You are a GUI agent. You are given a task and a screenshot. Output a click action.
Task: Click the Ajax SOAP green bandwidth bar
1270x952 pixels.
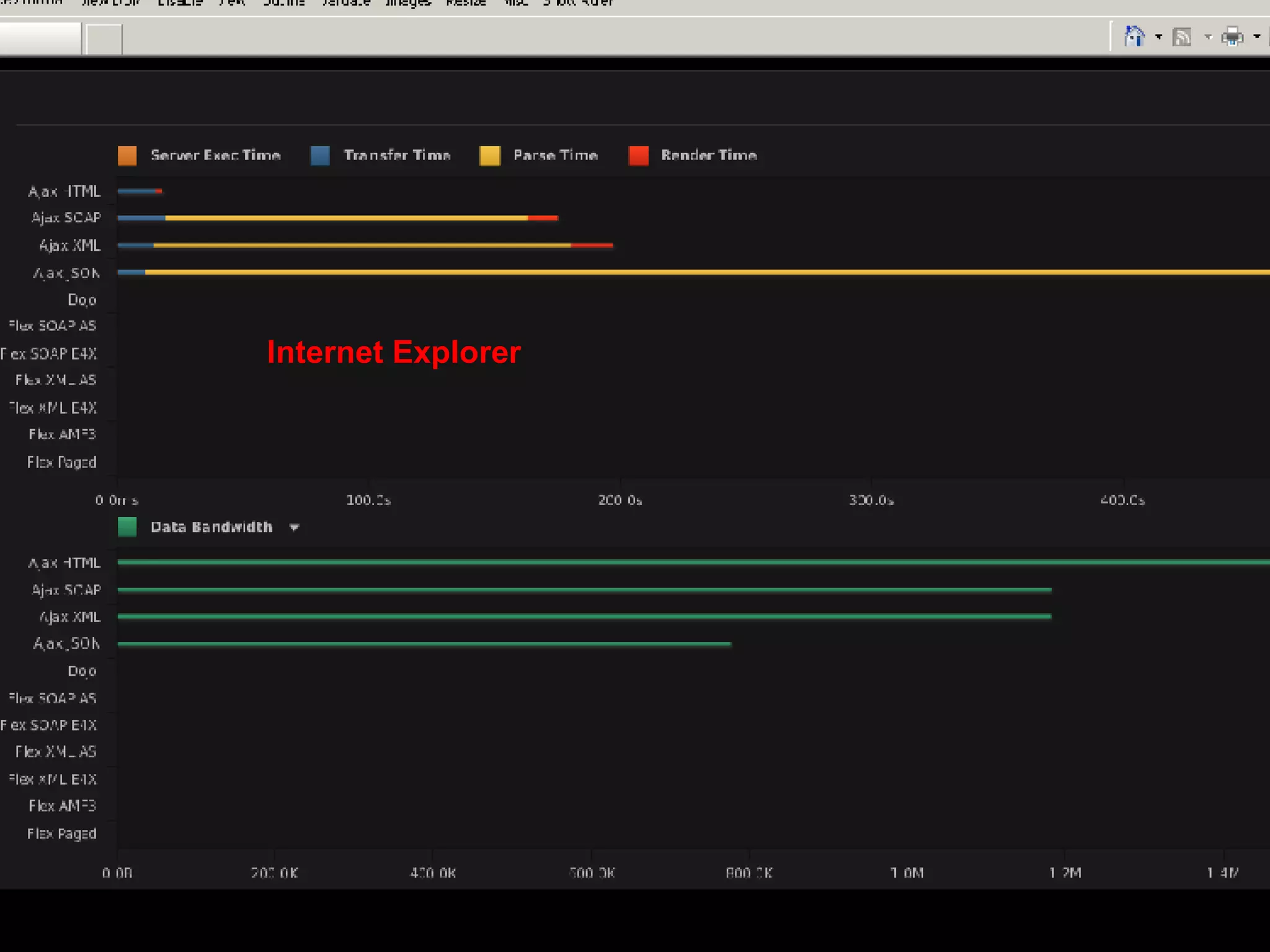point(585,590)
